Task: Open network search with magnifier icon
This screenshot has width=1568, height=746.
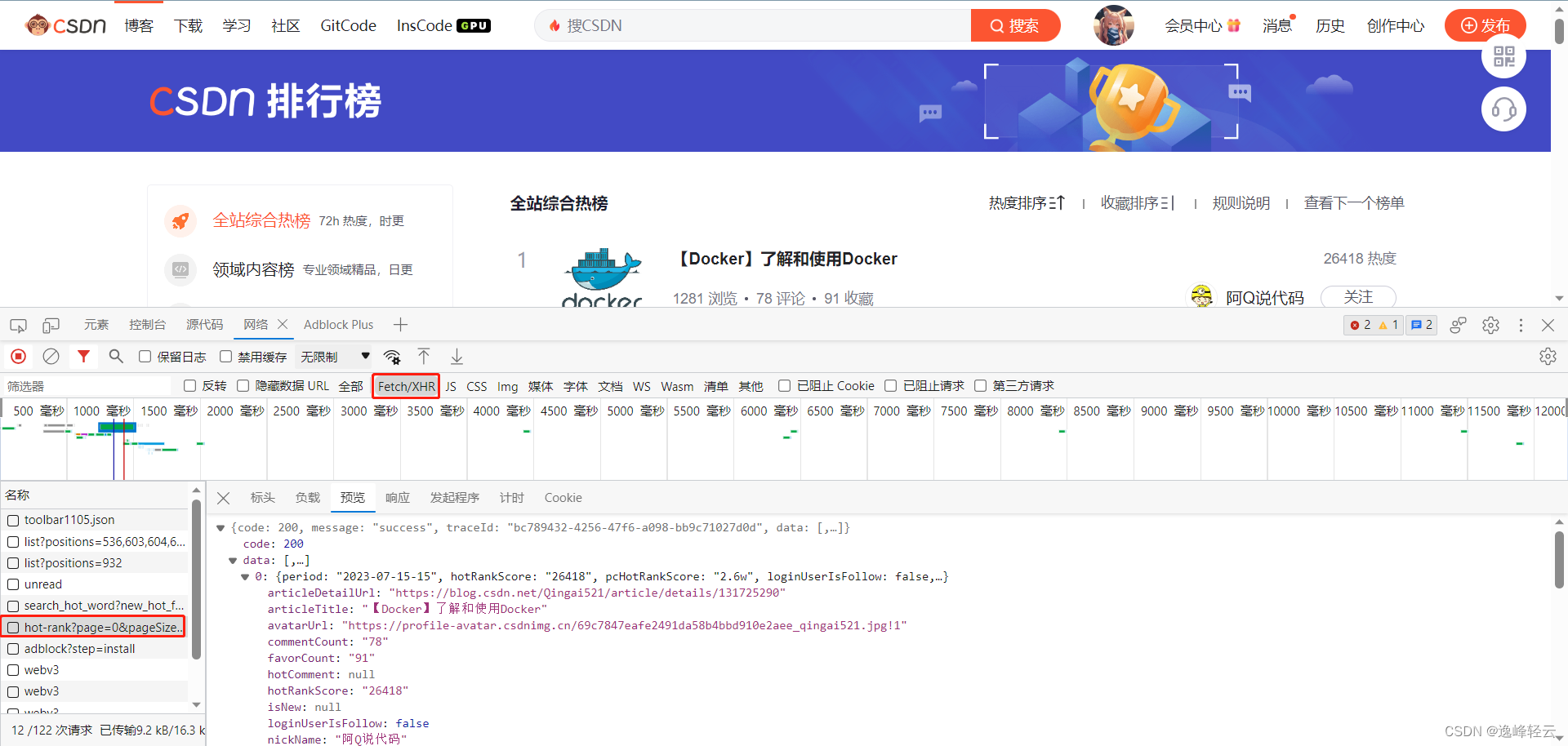Action: click(116, 357)
